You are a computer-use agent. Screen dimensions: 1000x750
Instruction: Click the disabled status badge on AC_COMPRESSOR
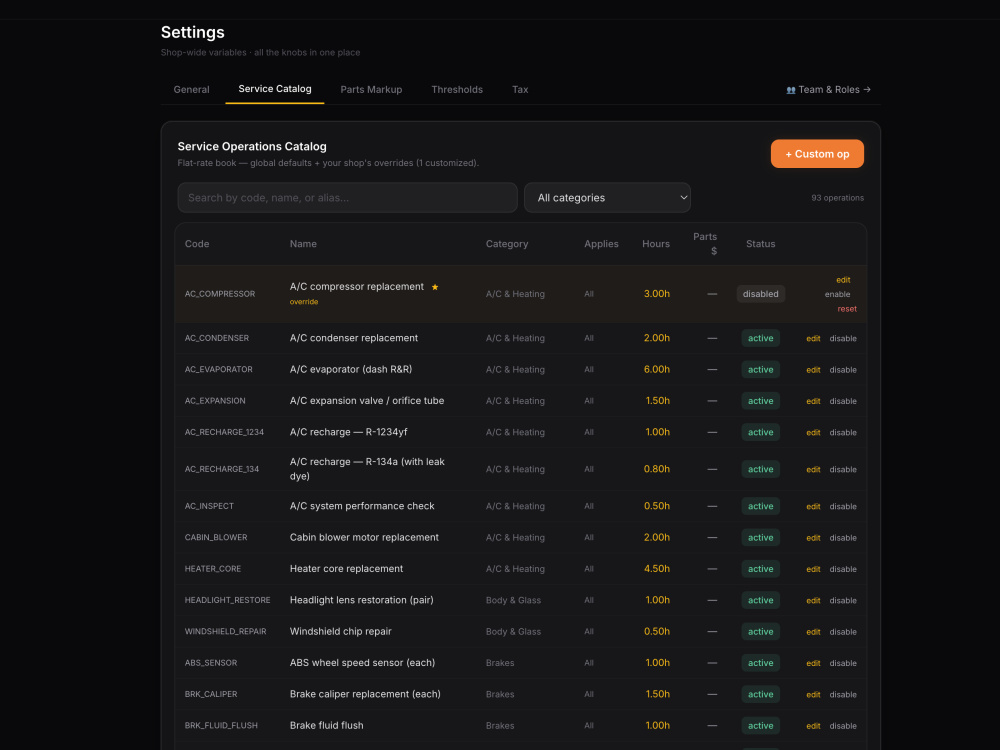[x=760, y=294]
